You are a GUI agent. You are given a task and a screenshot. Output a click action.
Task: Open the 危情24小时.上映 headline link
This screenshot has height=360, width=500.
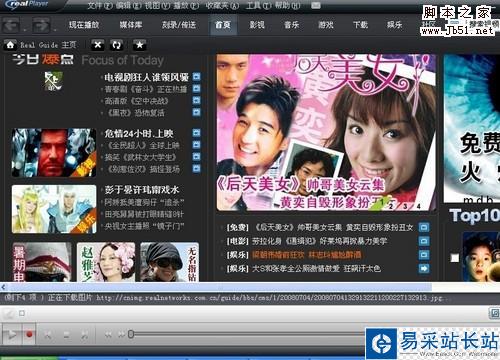pyautogui.click(x=139, y=133)
